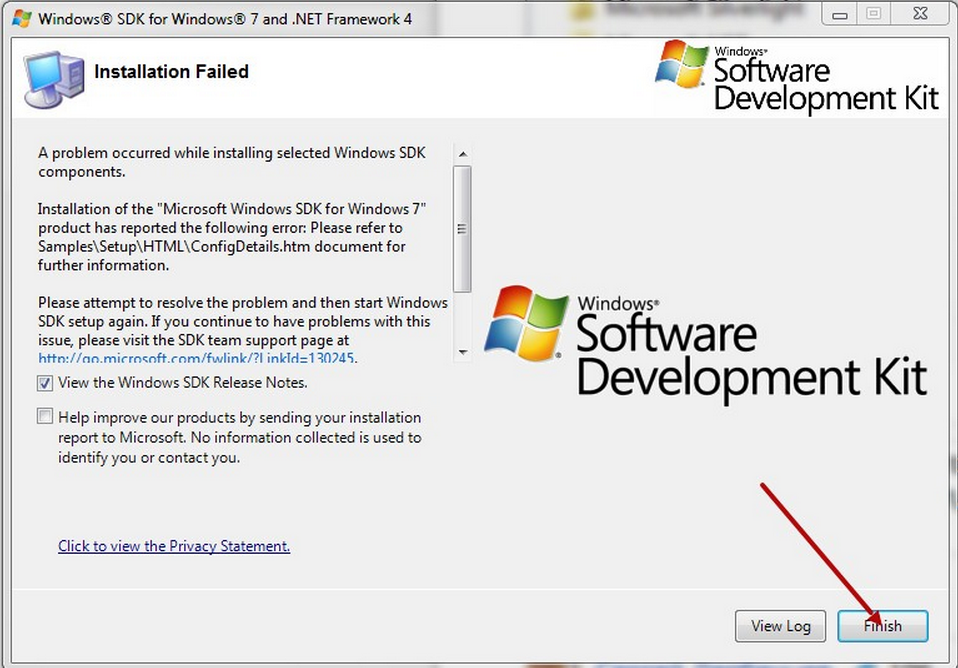Click the Windows flag icon in title bar
Screen dimensions: 958x668
click(x=21, y=18)
